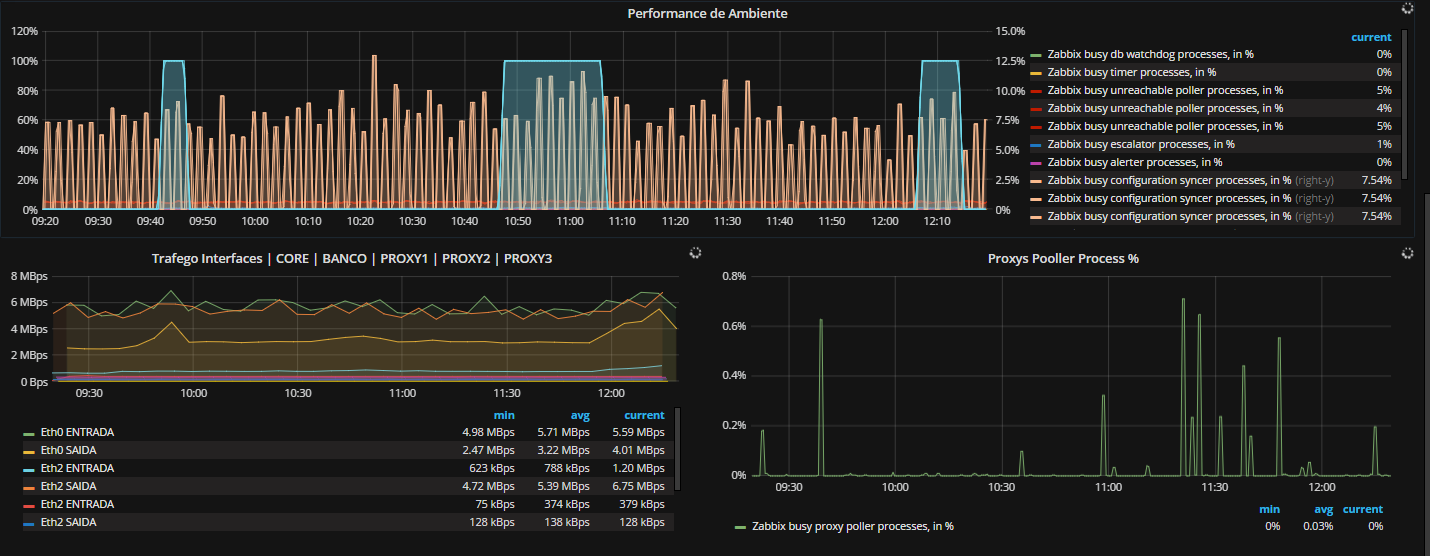Toggle the Eth0 ENTRADA series in legend

click(x=77, y=432)
